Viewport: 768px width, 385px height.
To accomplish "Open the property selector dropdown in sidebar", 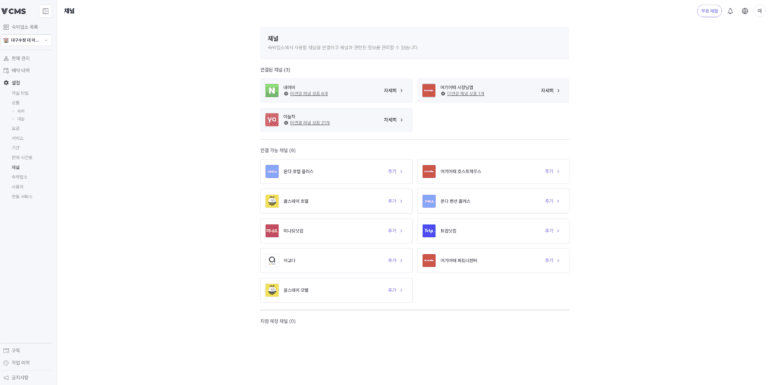I will [x=26, y=40].
